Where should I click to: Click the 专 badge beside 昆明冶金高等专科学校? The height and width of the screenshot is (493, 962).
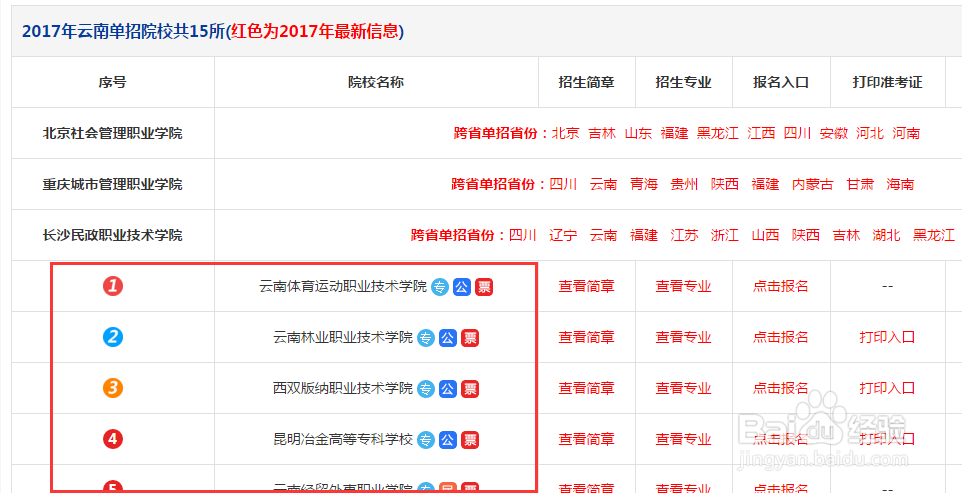coord(426,439)
